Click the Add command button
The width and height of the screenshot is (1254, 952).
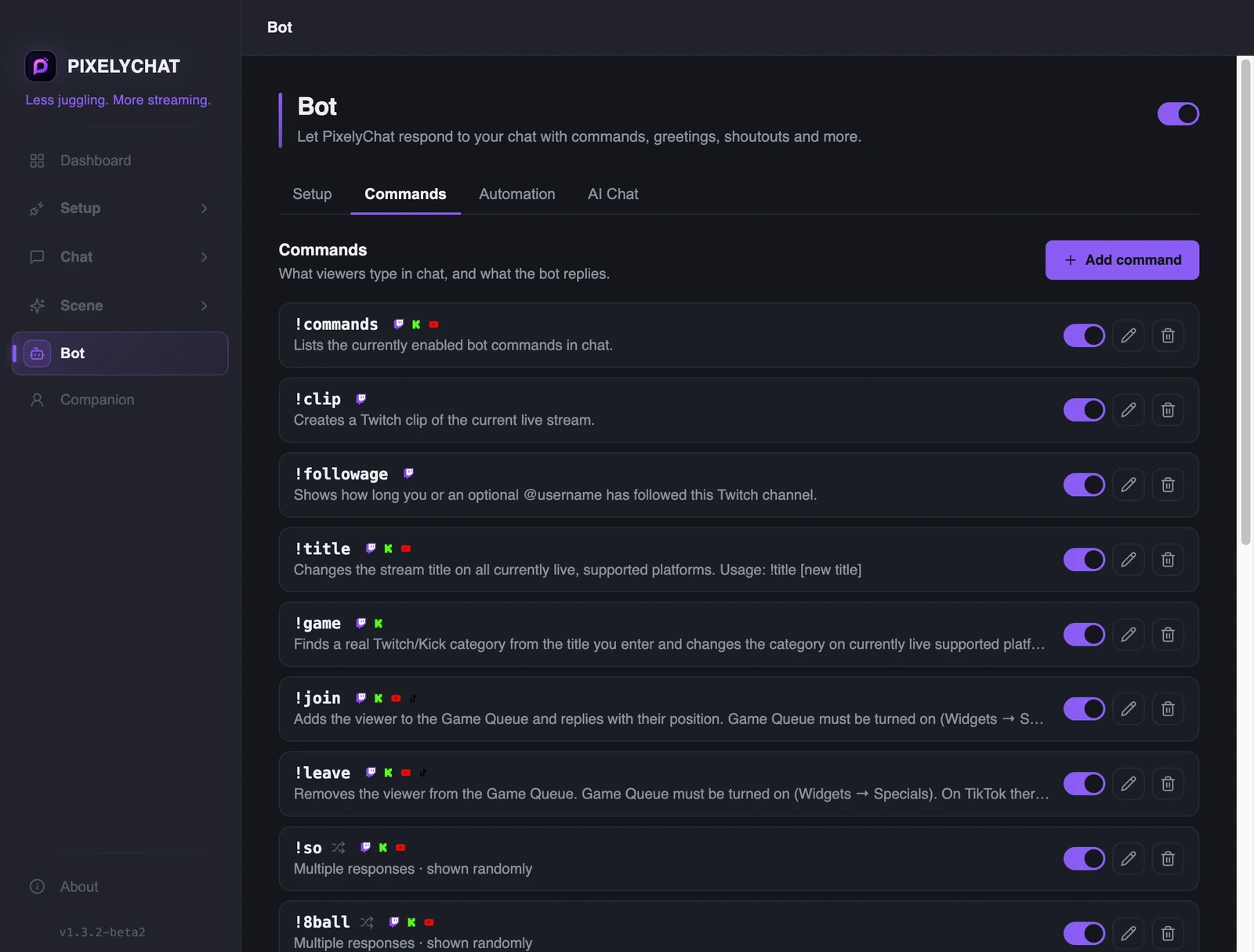1122,260
